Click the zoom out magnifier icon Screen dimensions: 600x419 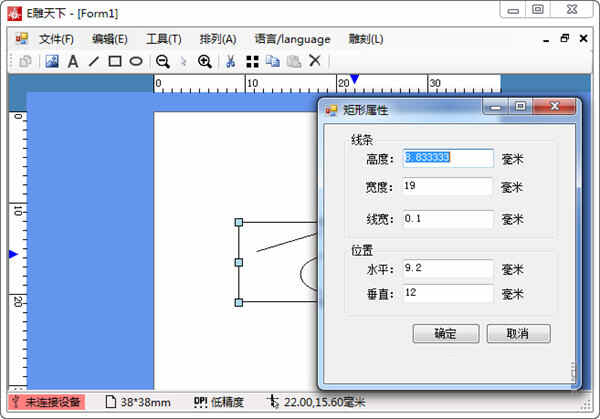pos(162,61)
